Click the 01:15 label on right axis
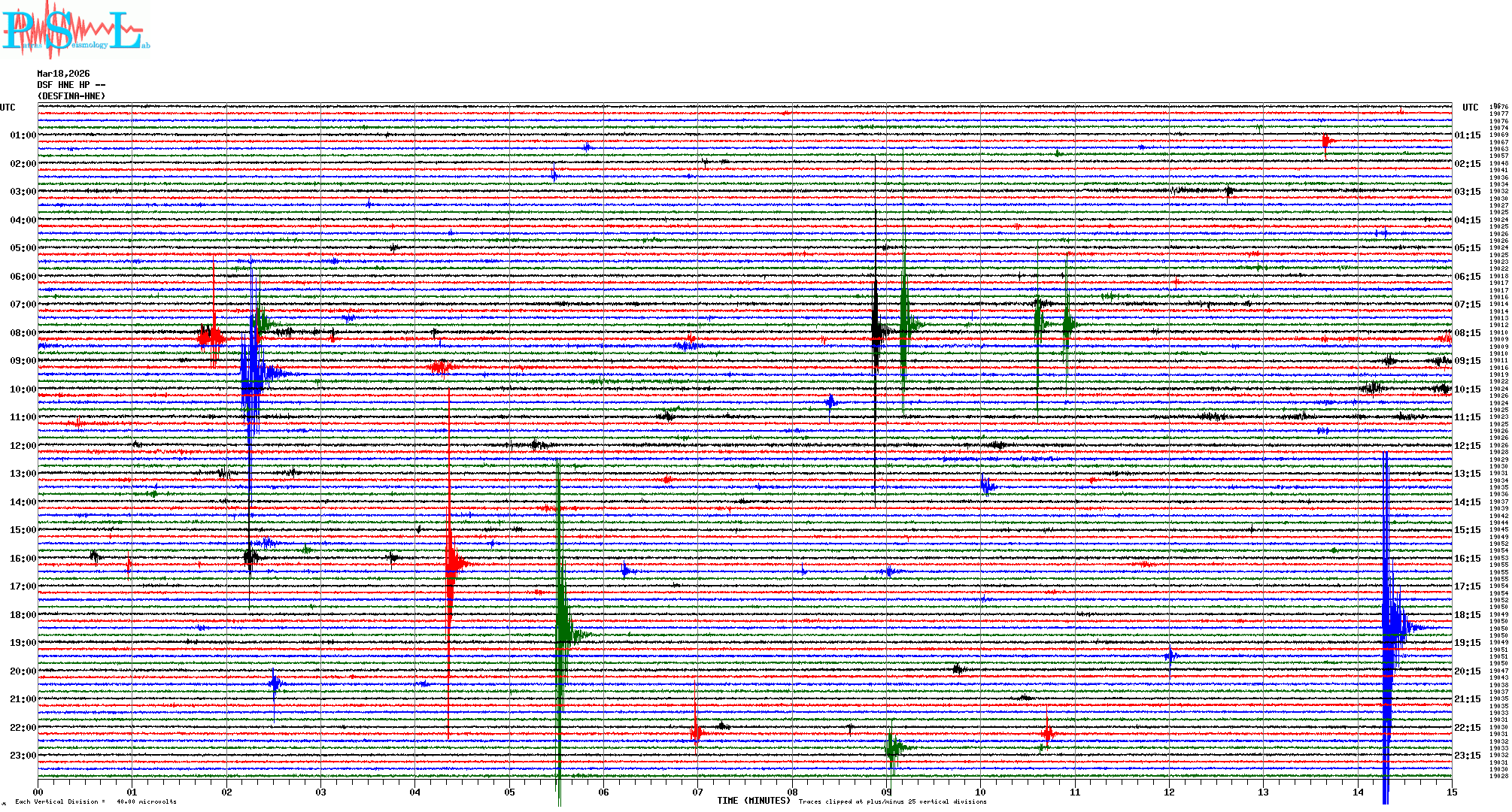 [1467, 136]
